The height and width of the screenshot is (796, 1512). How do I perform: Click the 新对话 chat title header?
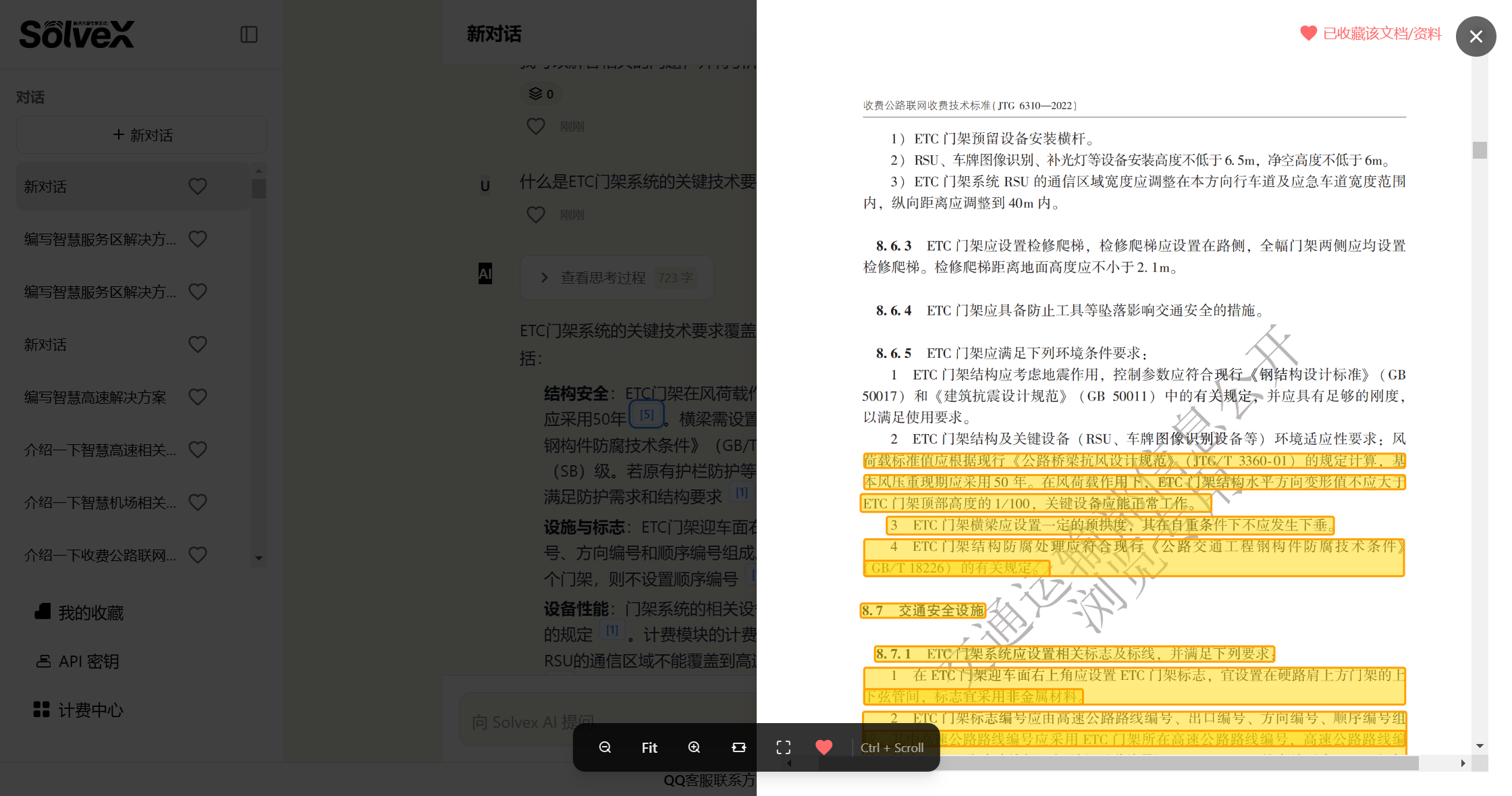tap(494, 34)
